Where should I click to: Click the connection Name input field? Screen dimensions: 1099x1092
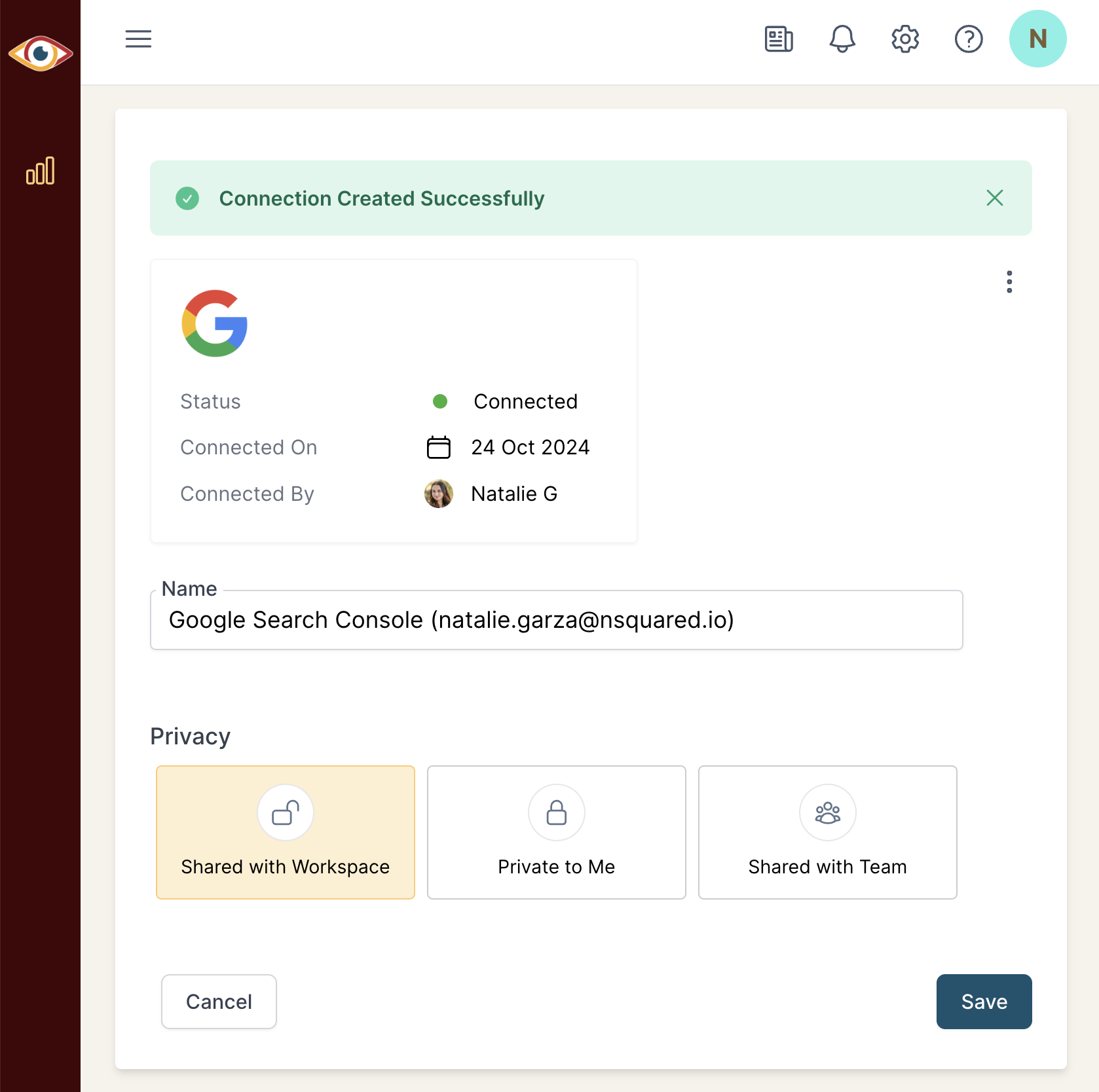(x=556, y=620)
